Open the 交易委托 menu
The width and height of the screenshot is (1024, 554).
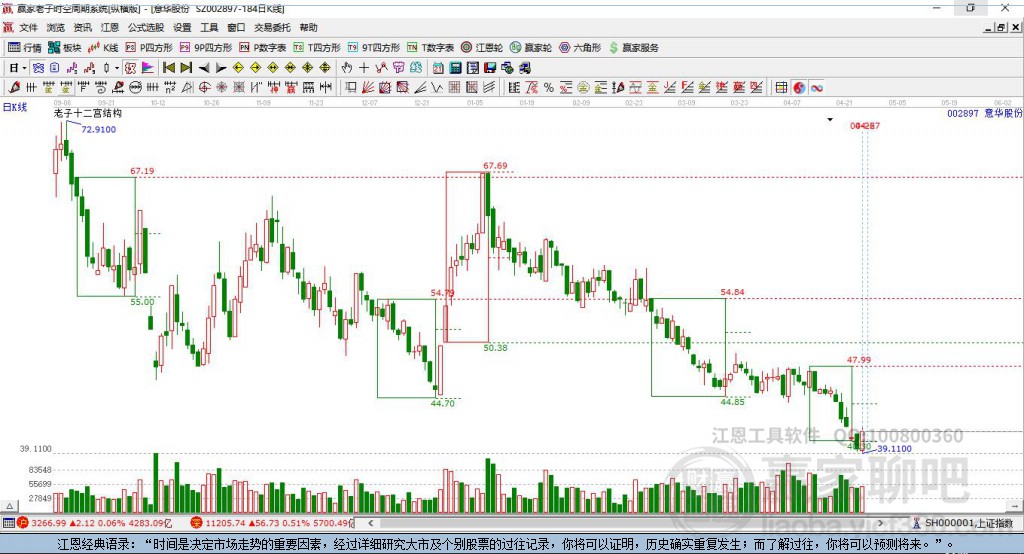click(272, 27)
